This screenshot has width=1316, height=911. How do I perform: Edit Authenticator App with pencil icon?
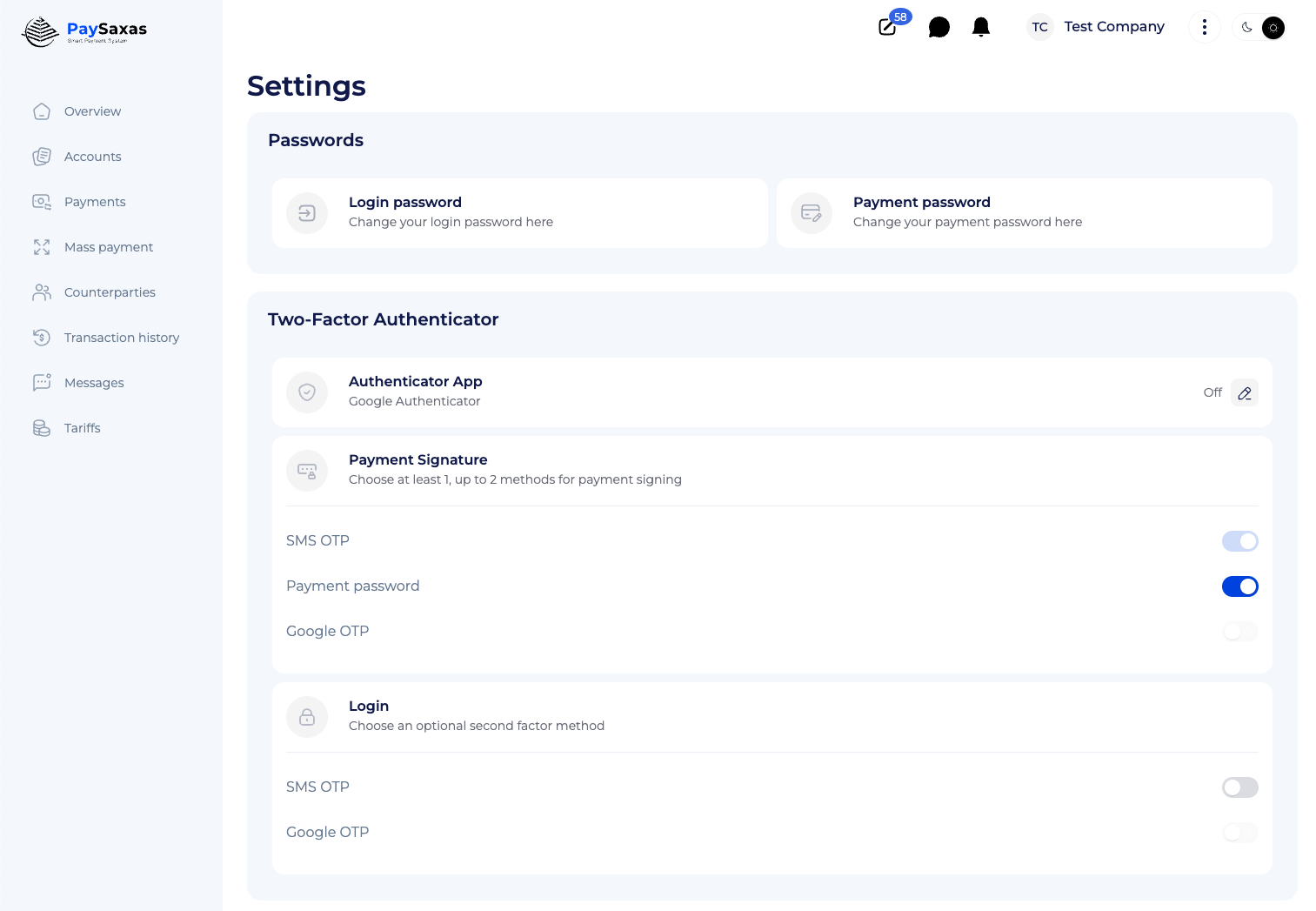tap(1244, 393)
